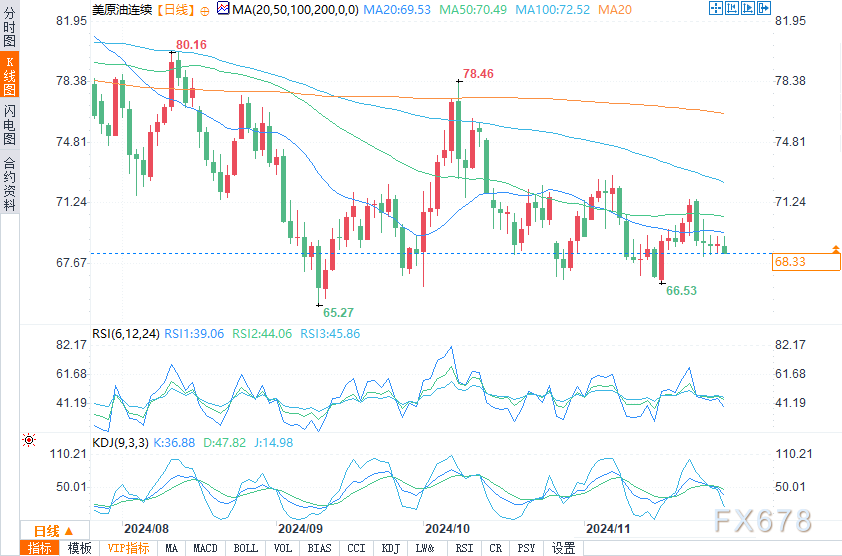842x556 pixels.
Task: Select the BOLL indicator tab
Action: point(245,548)
